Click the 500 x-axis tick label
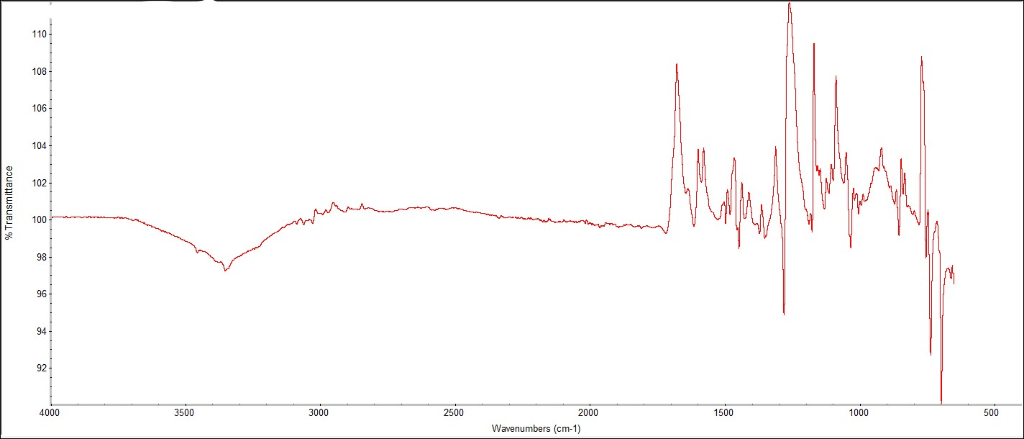 (x=993, y=414)
